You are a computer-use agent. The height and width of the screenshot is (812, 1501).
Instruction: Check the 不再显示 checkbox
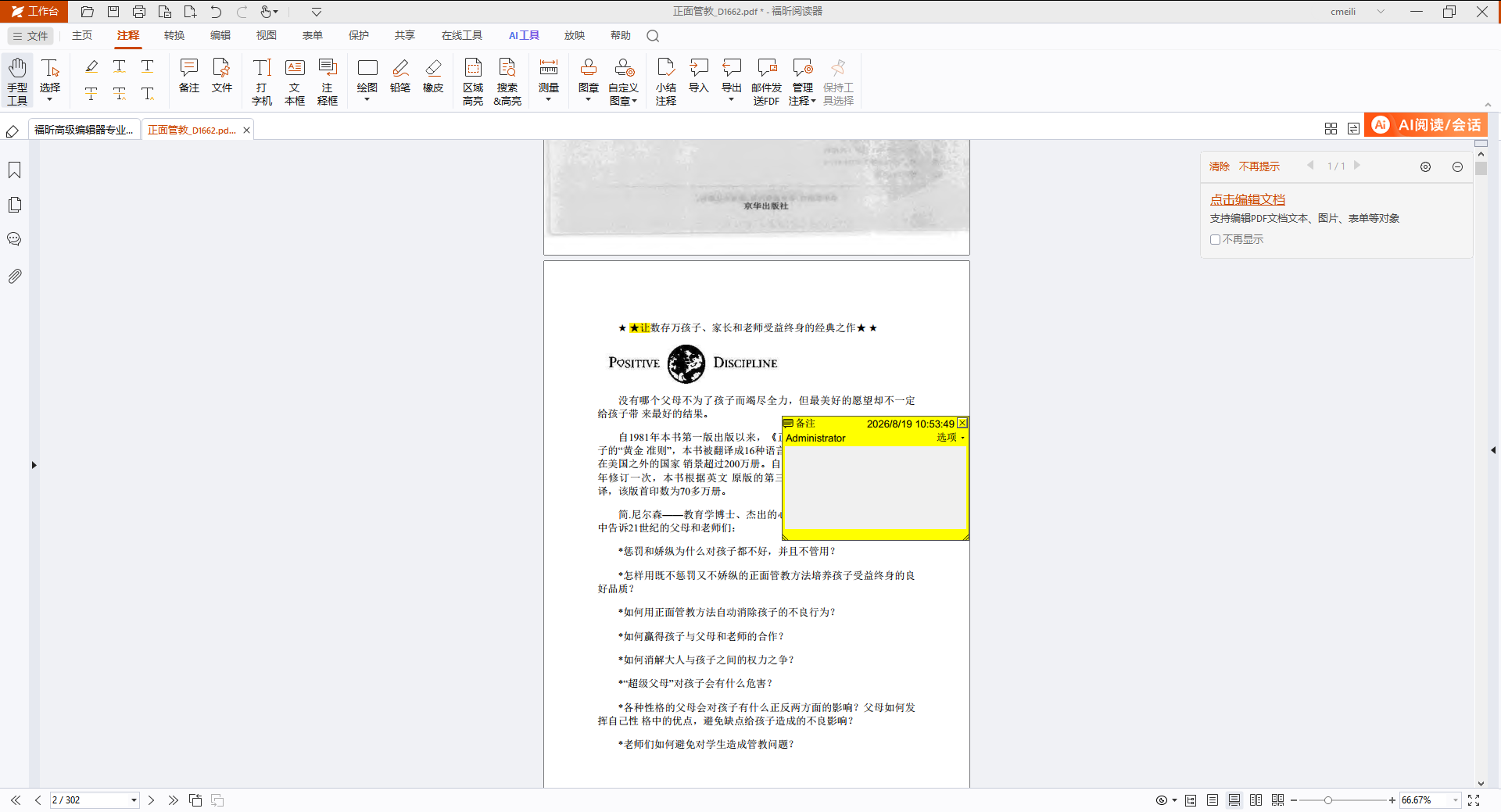point(1215,240)
